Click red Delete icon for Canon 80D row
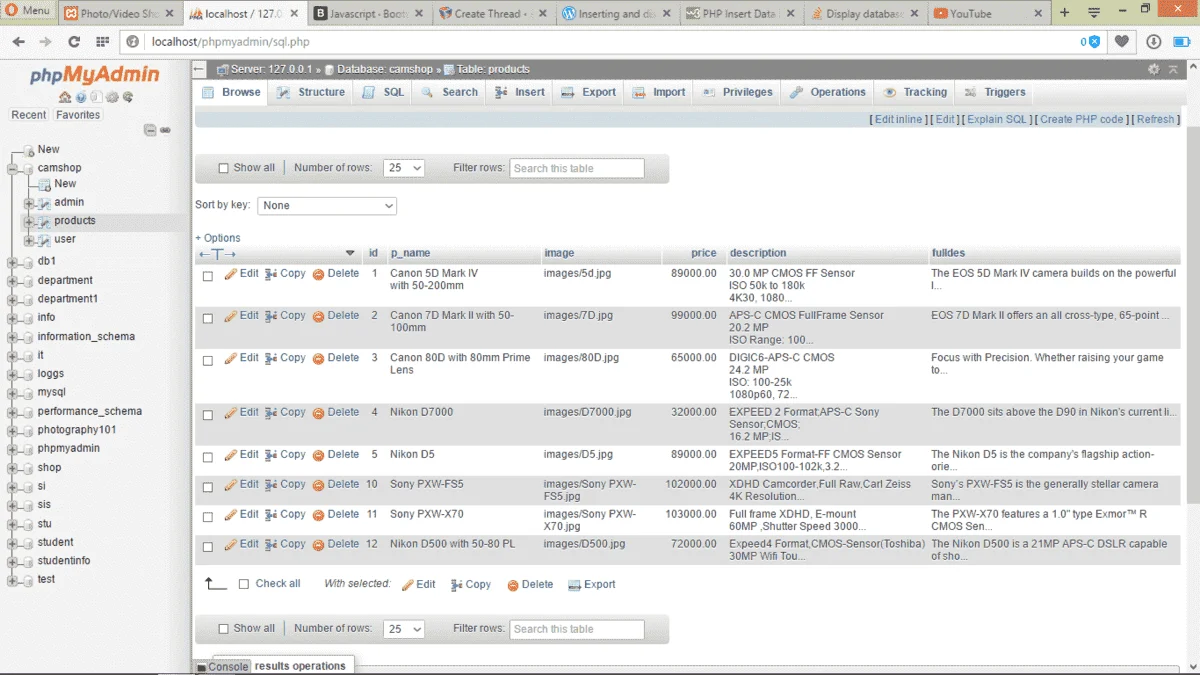The width and height of the screenshot is (1200, 675). (319, 358)
